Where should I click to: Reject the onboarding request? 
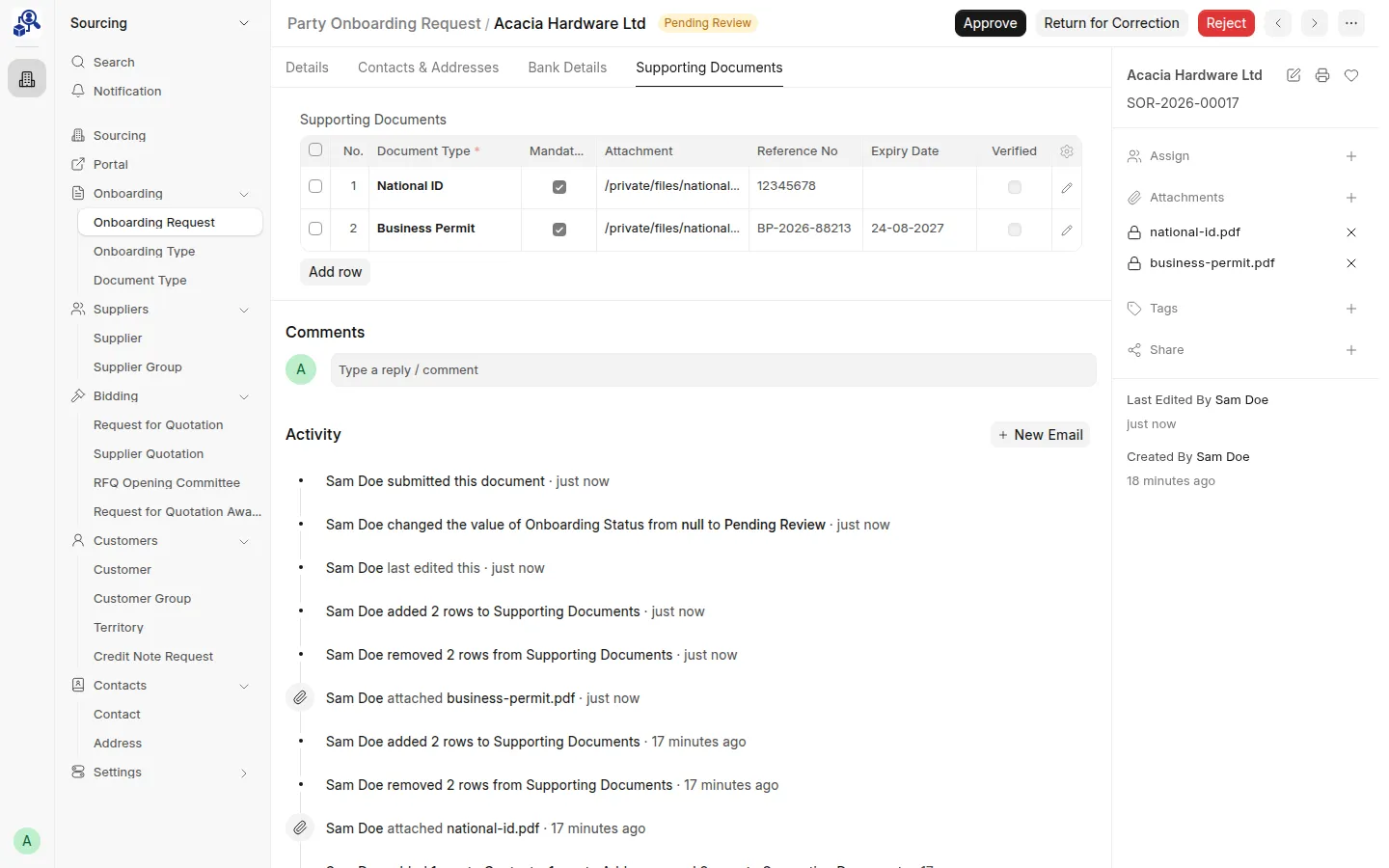(x=1226, y=23)
